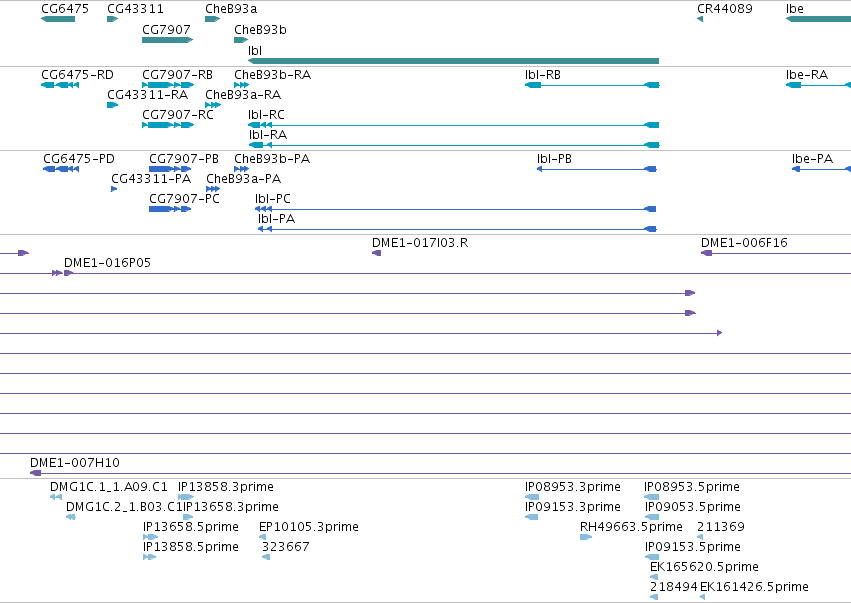Click EST DMG1C.2_1.B03.C1
The height and width of the screenshot is (603, 851).
71,517
